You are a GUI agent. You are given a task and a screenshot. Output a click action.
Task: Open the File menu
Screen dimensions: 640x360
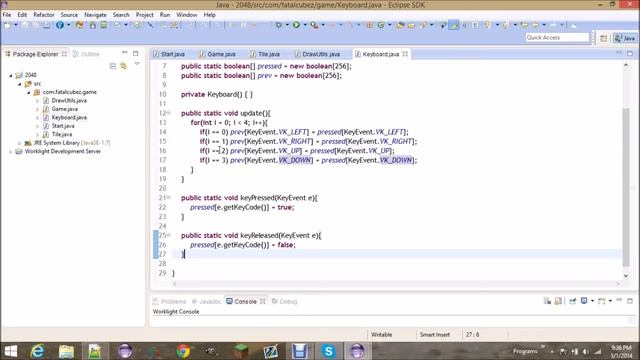(x=7, y=15)
